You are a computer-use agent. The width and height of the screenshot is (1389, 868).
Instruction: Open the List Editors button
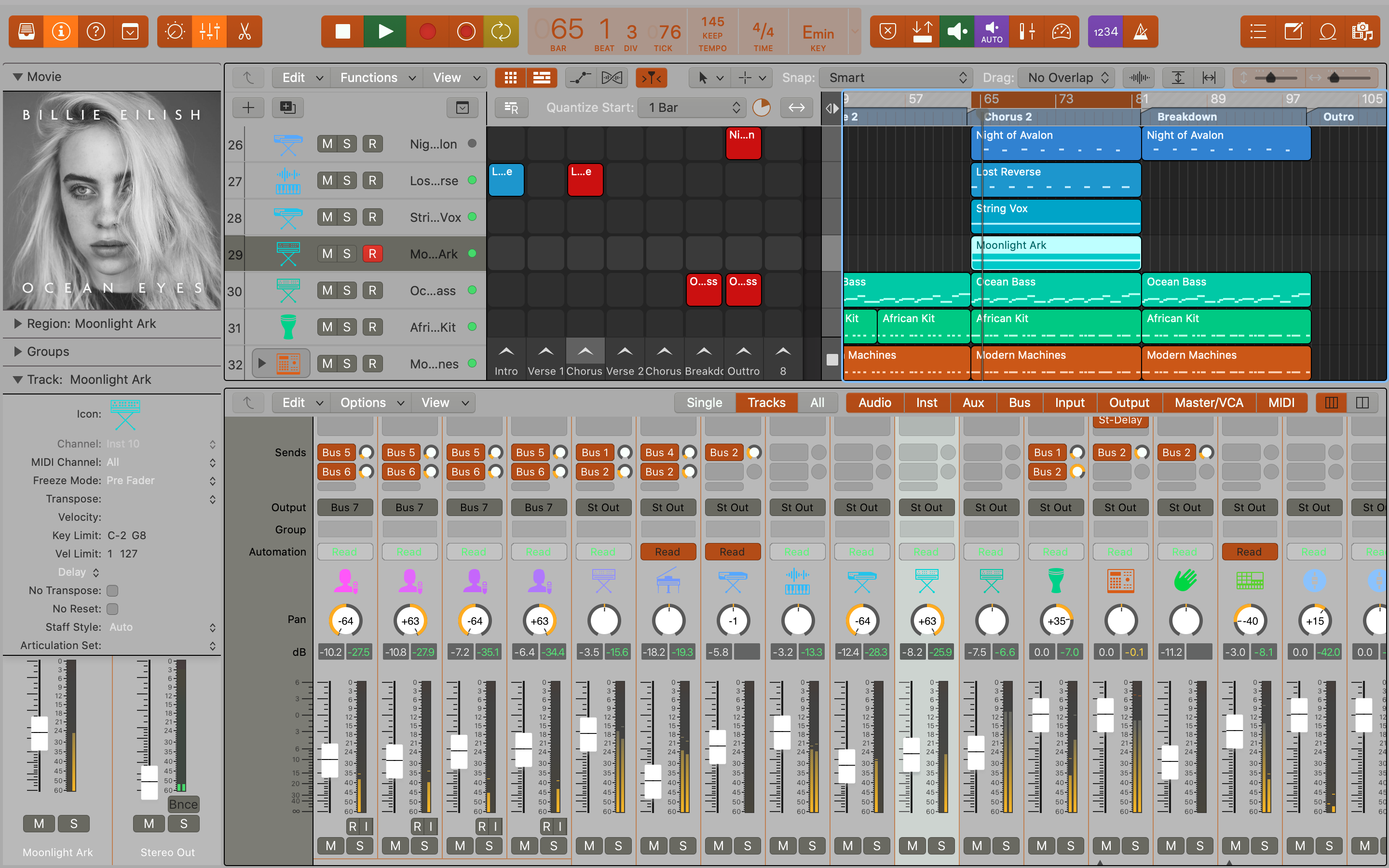(x=1257, y=31)
